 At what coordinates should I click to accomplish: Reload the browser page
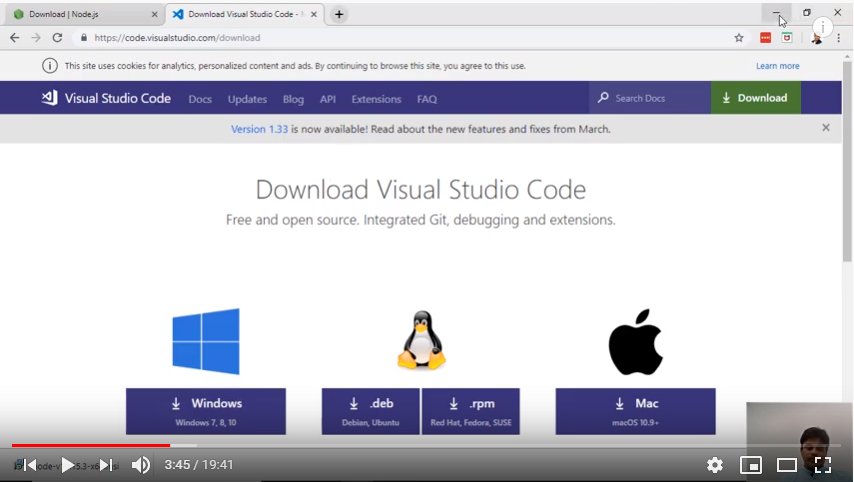click(57, 38)
